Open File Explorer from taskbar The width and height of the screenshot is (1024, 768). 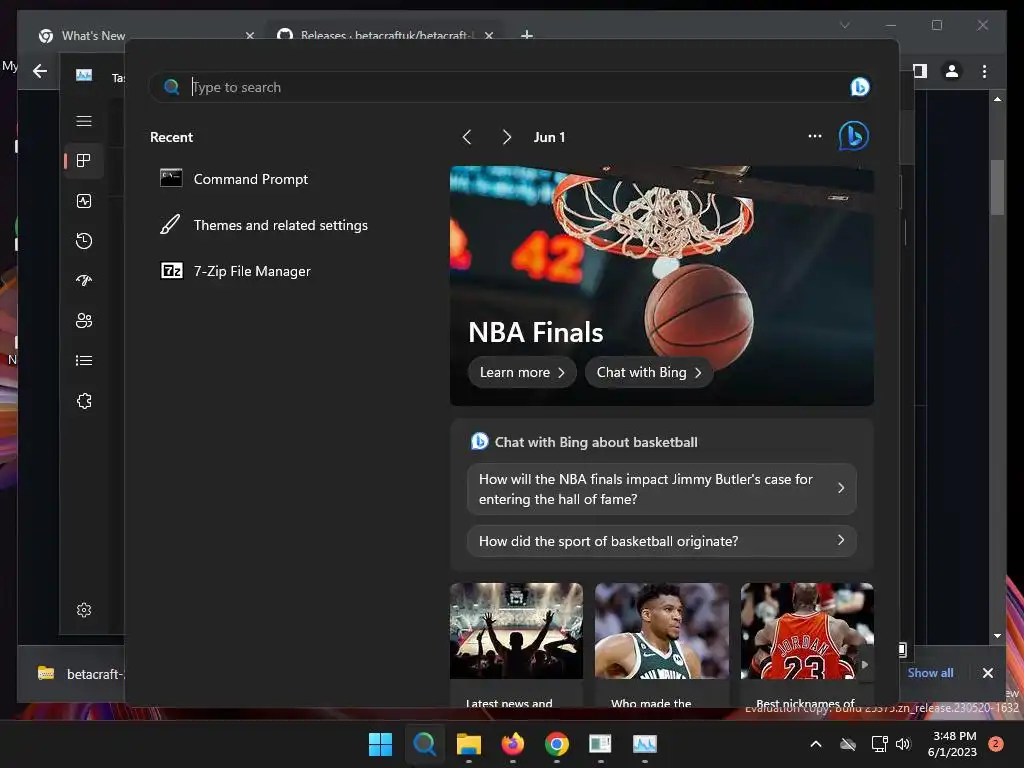coord(468,744)
